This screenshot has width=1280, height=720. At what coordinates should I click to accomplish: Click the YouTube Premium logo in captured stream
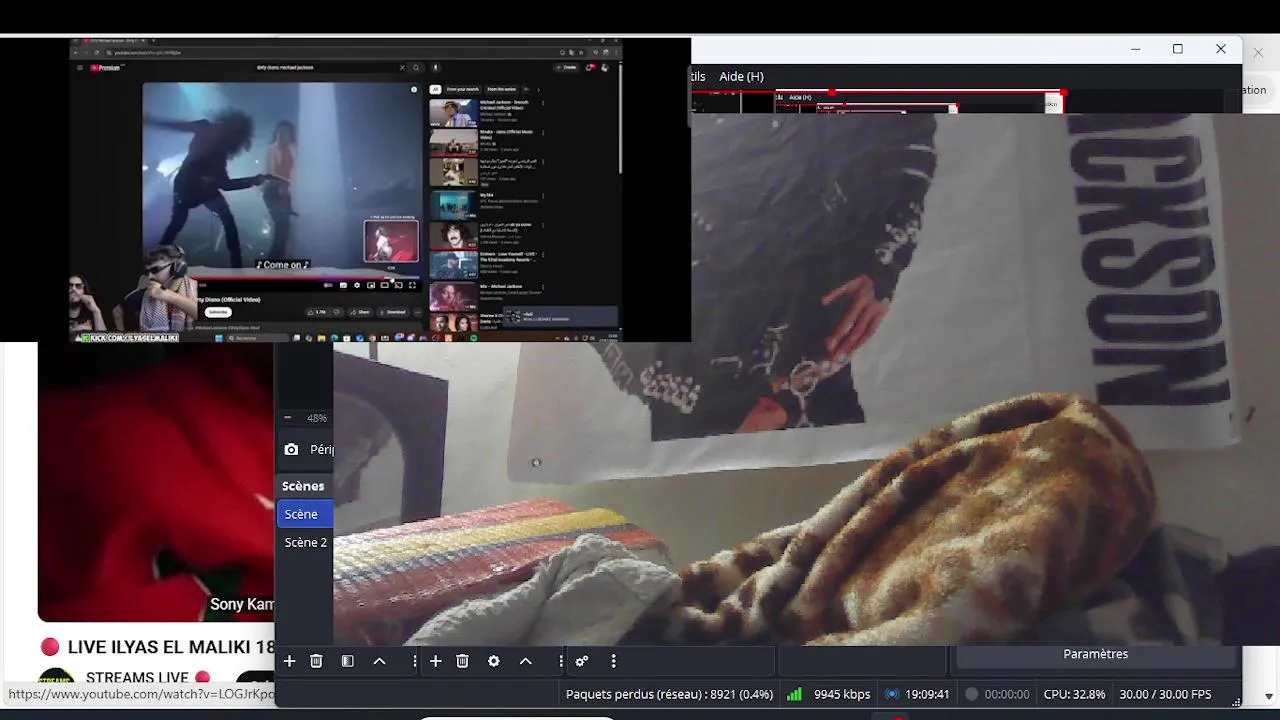coord(105,68)
